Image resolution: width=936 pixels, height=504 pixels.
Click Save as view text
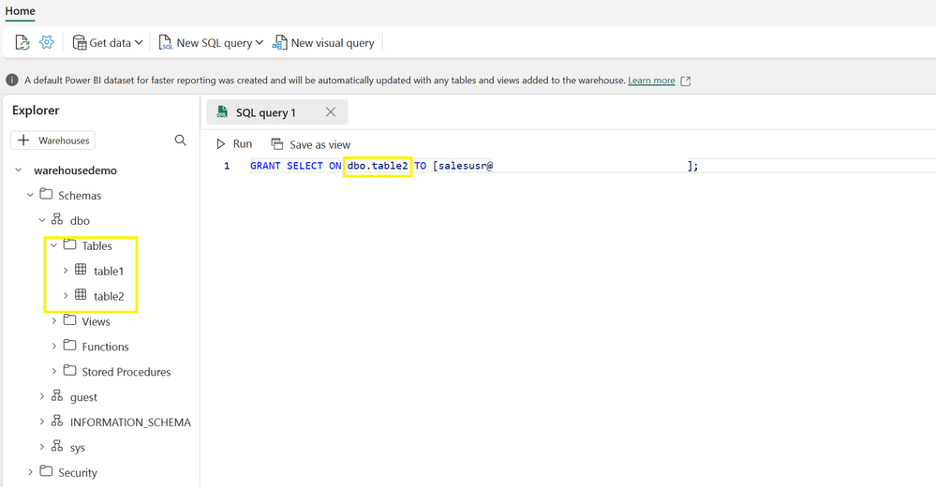[x=320, y=145]
